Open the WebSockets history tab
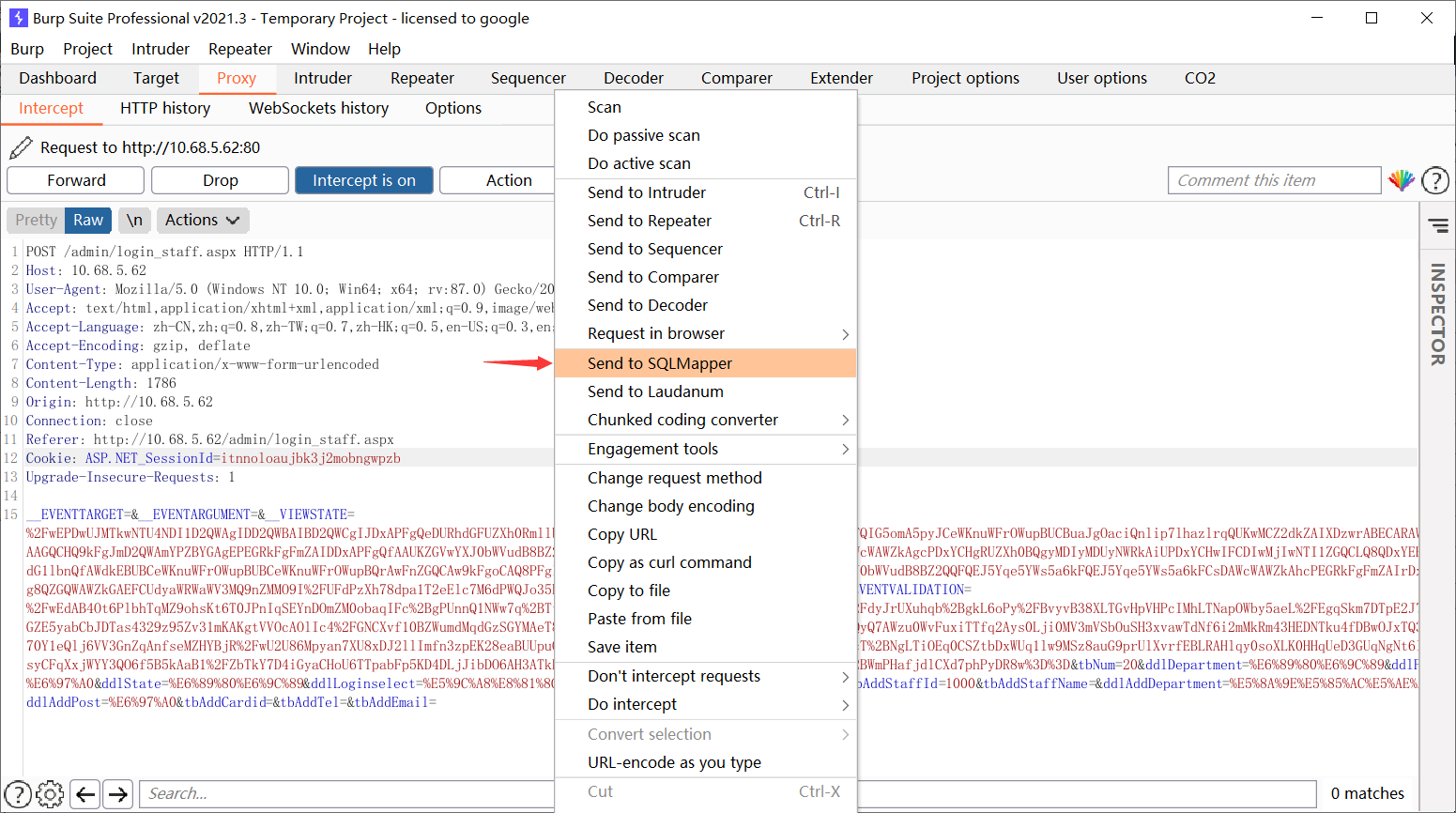1456x813 pixels. (x=319, y=108)
